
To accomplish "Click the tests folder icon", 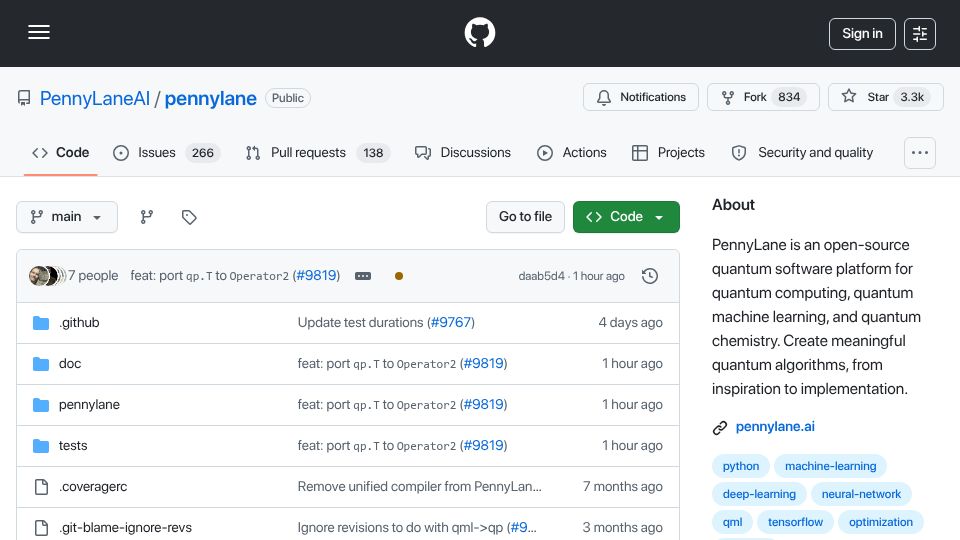I will tap(41, 446).
